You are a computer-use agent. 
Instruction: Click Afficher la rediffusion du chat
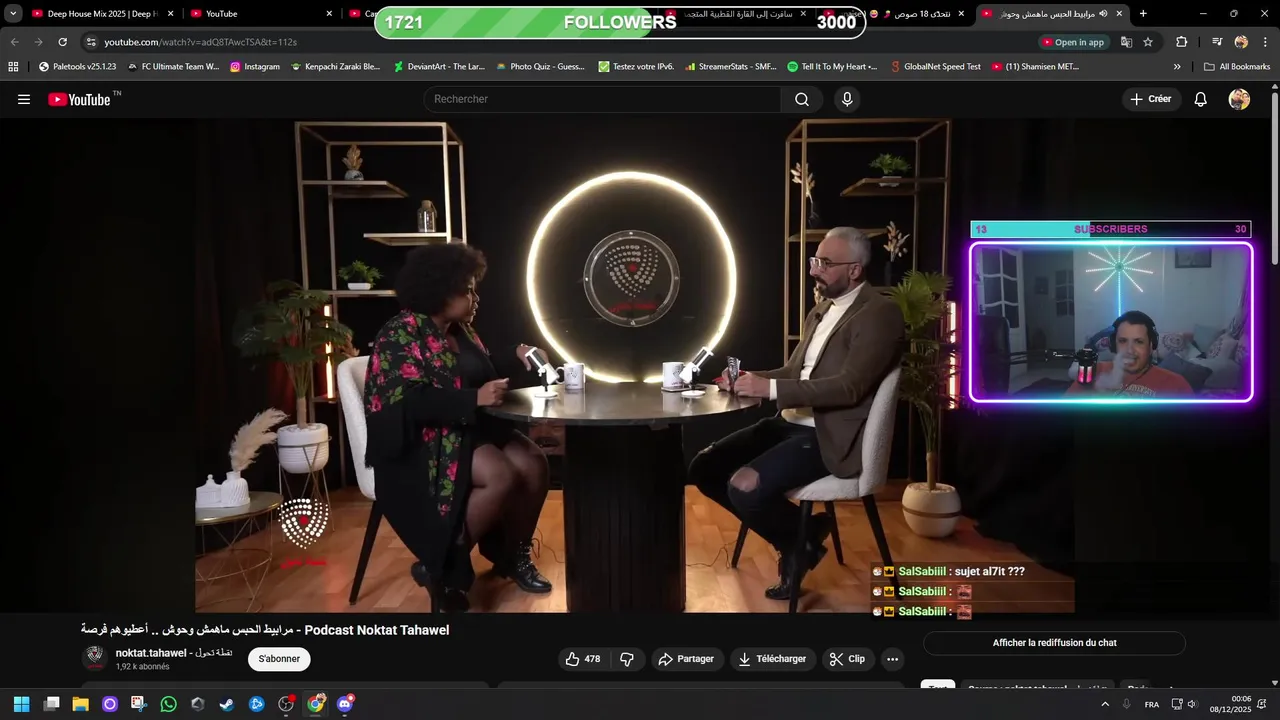(x=1054, y=643)
